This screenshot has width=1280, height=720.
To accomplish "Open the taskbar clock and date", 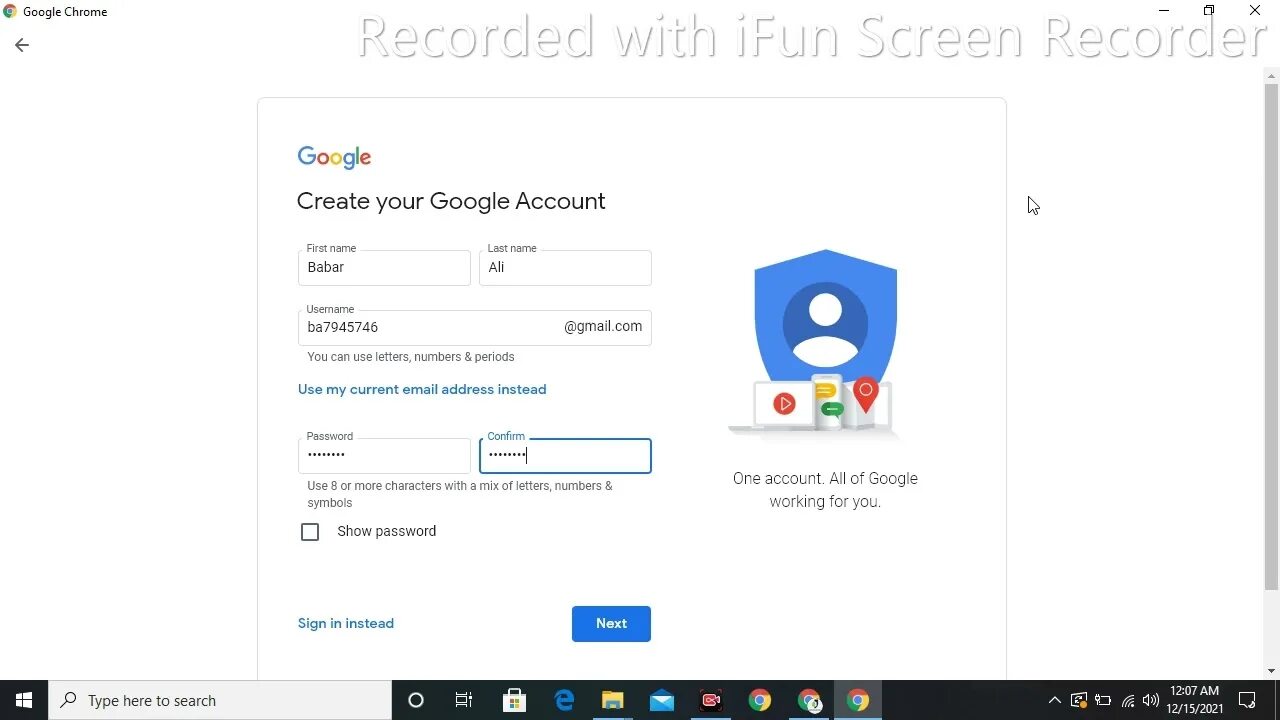I will (x=1196, y=700).
